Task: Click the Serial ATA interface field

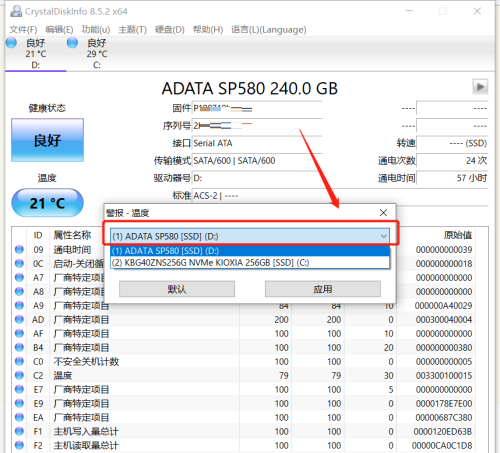Action: coord(257,143)
